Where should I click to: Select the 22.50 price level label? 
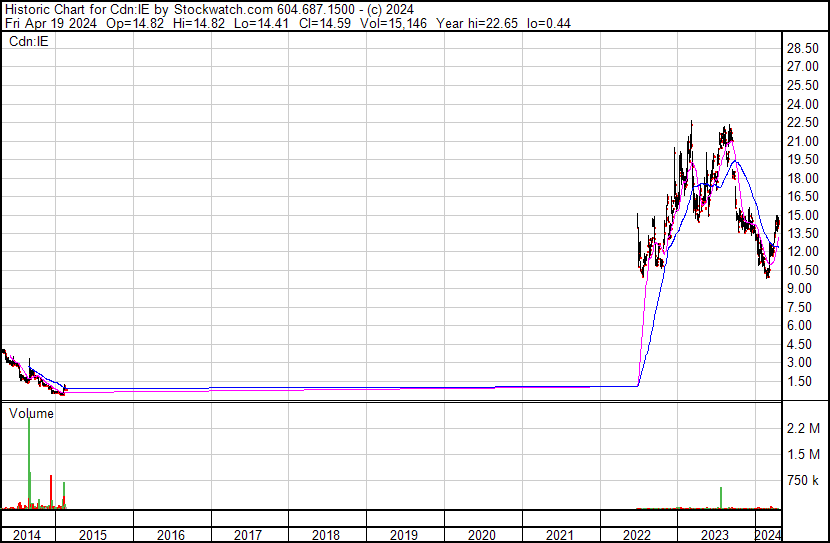(805, 122)
